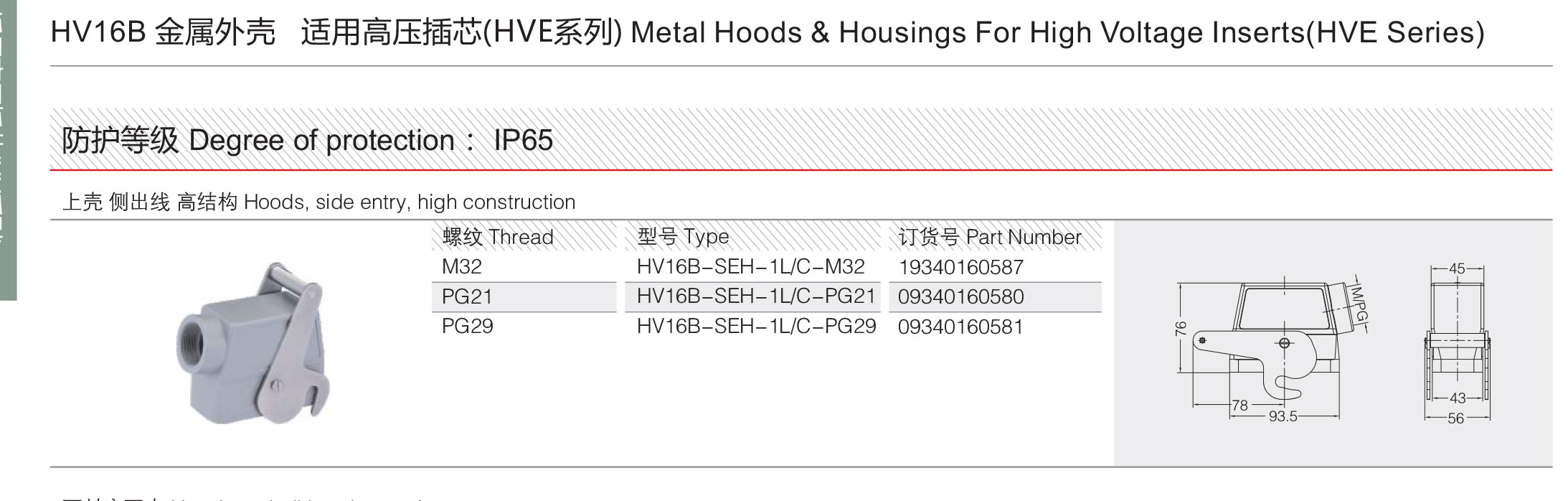Select type HV16B-SEH-1L/C-M32
1568x501 pixels.
coord(750,266)
